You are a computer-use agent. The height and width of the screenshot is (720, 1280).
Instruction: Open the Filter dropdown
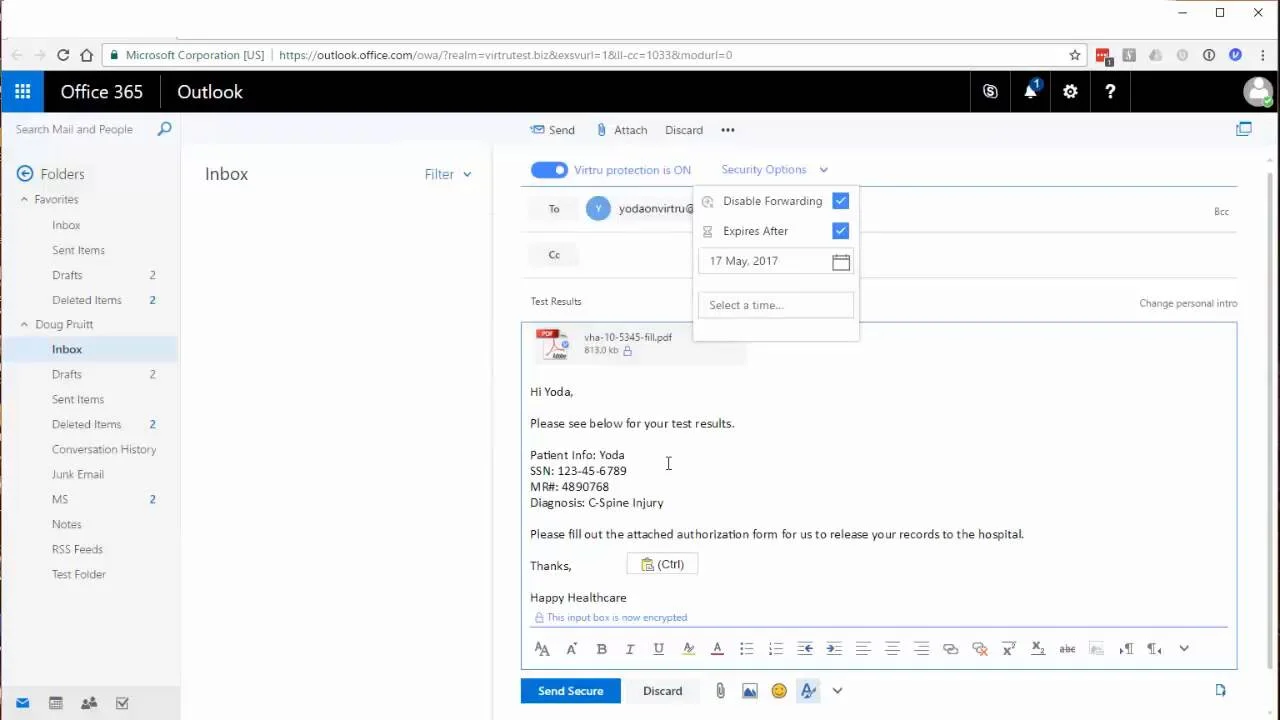click(x=447, y=174)
